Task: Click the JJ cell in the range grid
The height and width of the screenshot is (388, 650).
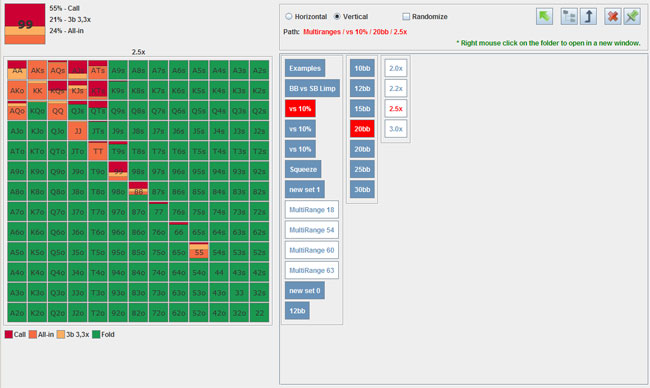Action: 78,131
